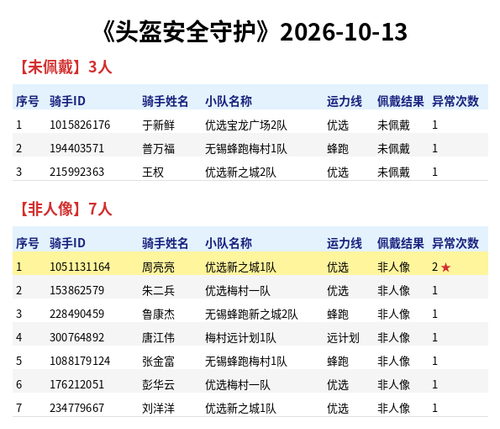The width and height of the screenshot is (500, 429).
Task: Select rider ID 1088179124
Action: tap(80, 361)
